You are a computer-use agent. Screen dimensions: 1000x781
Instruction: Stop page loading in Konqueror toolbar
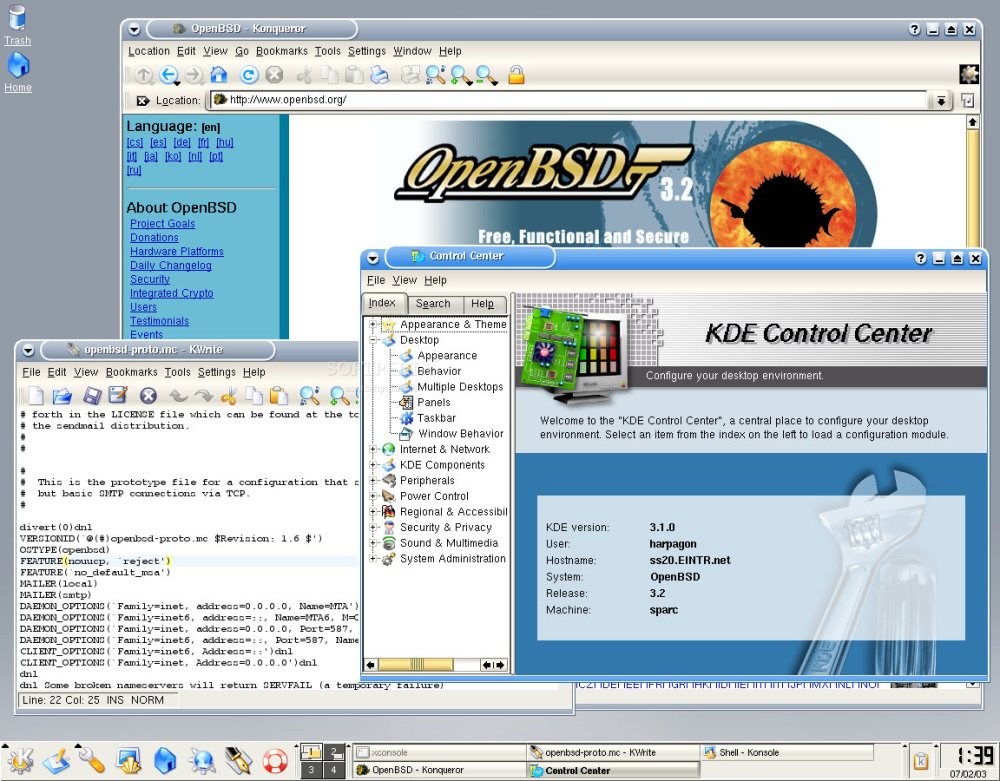pyautogui.click(x=274, y=75)
